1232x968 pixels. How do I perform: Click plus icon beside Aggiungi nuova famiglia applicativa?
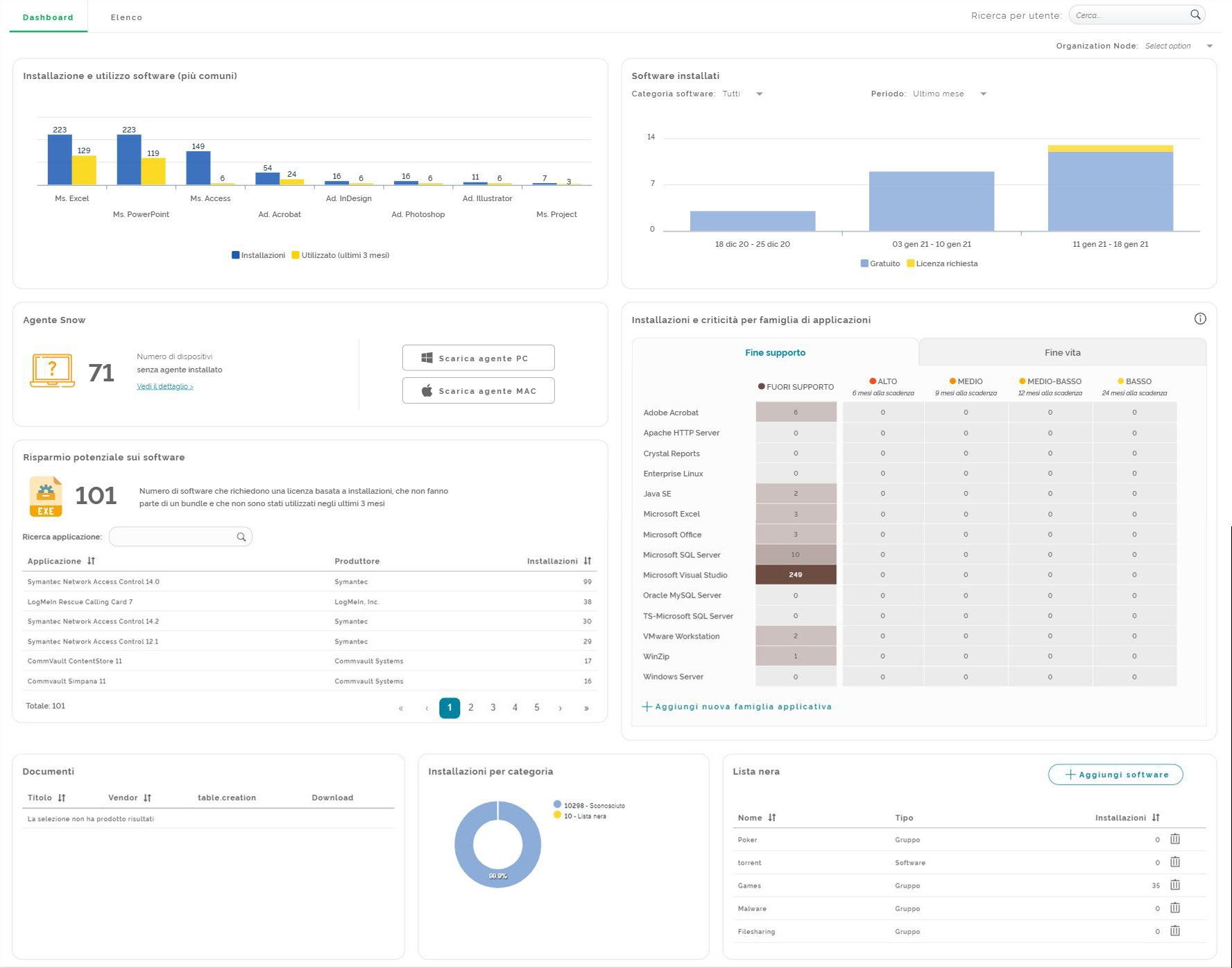(647, 707)
